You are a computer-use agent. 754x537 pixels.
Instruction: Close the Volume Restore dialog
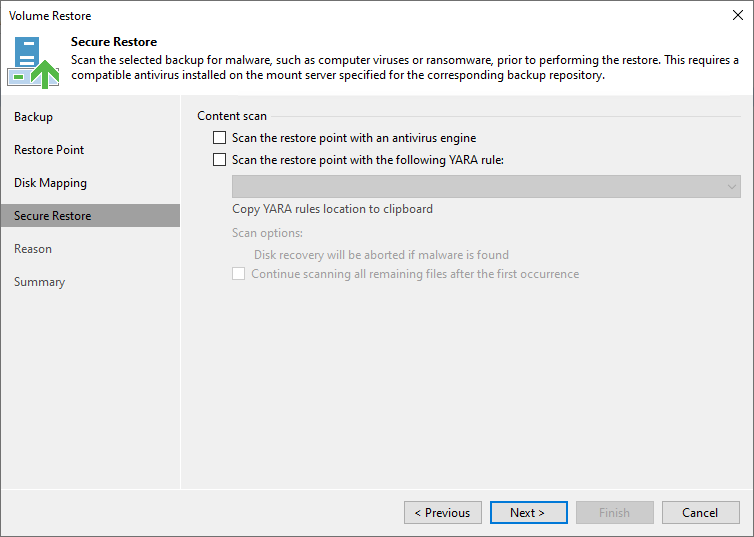point(737,16)
